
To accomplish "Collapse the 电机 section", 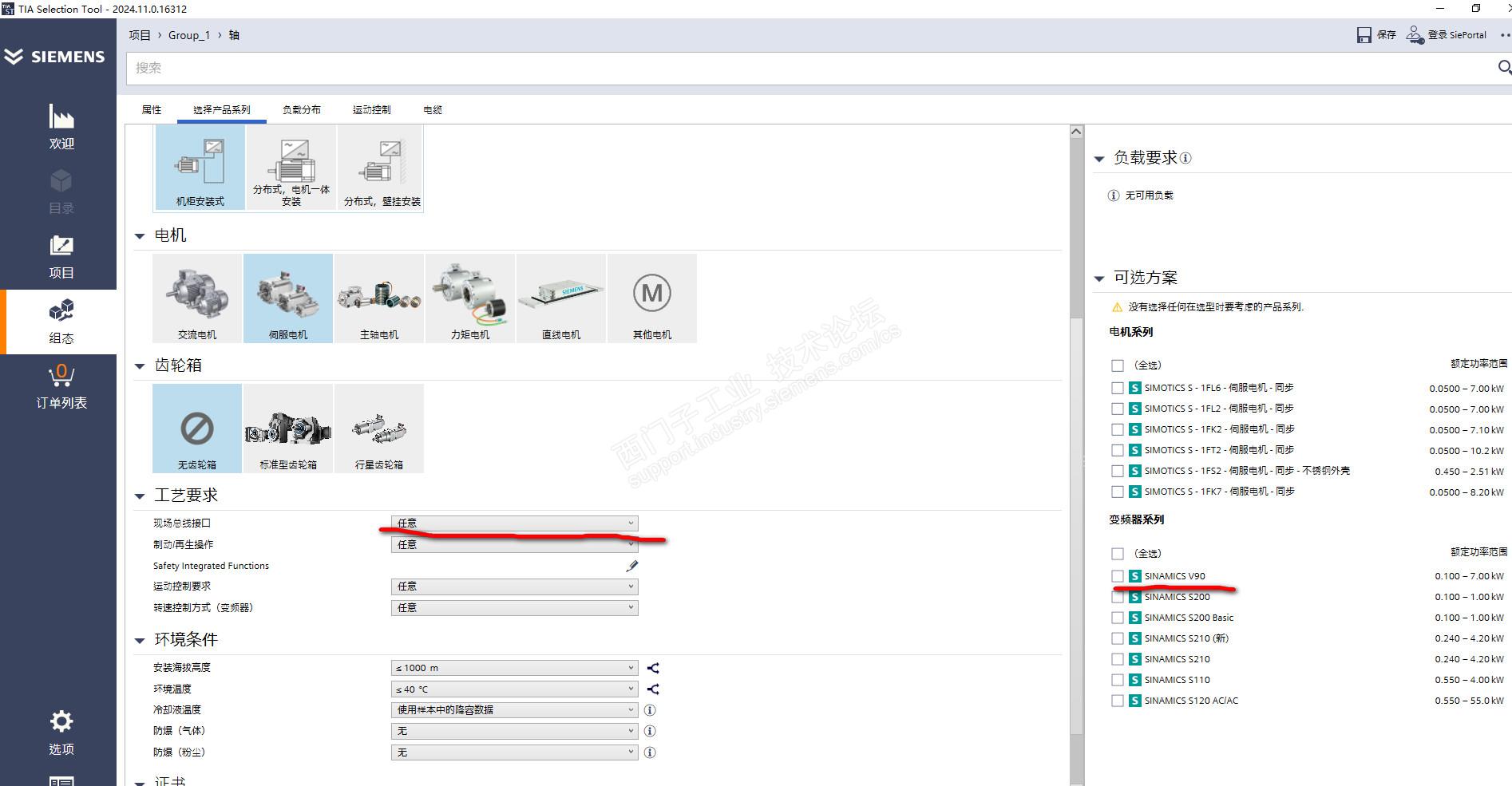I will pyautogui.click(x=140, y=236).
